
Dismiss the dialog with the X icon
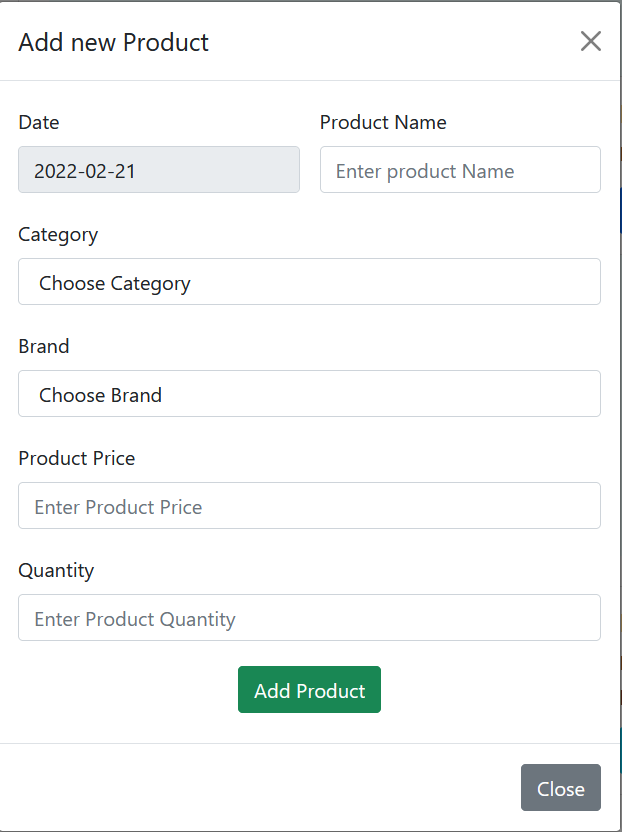(x=591, y=41)
